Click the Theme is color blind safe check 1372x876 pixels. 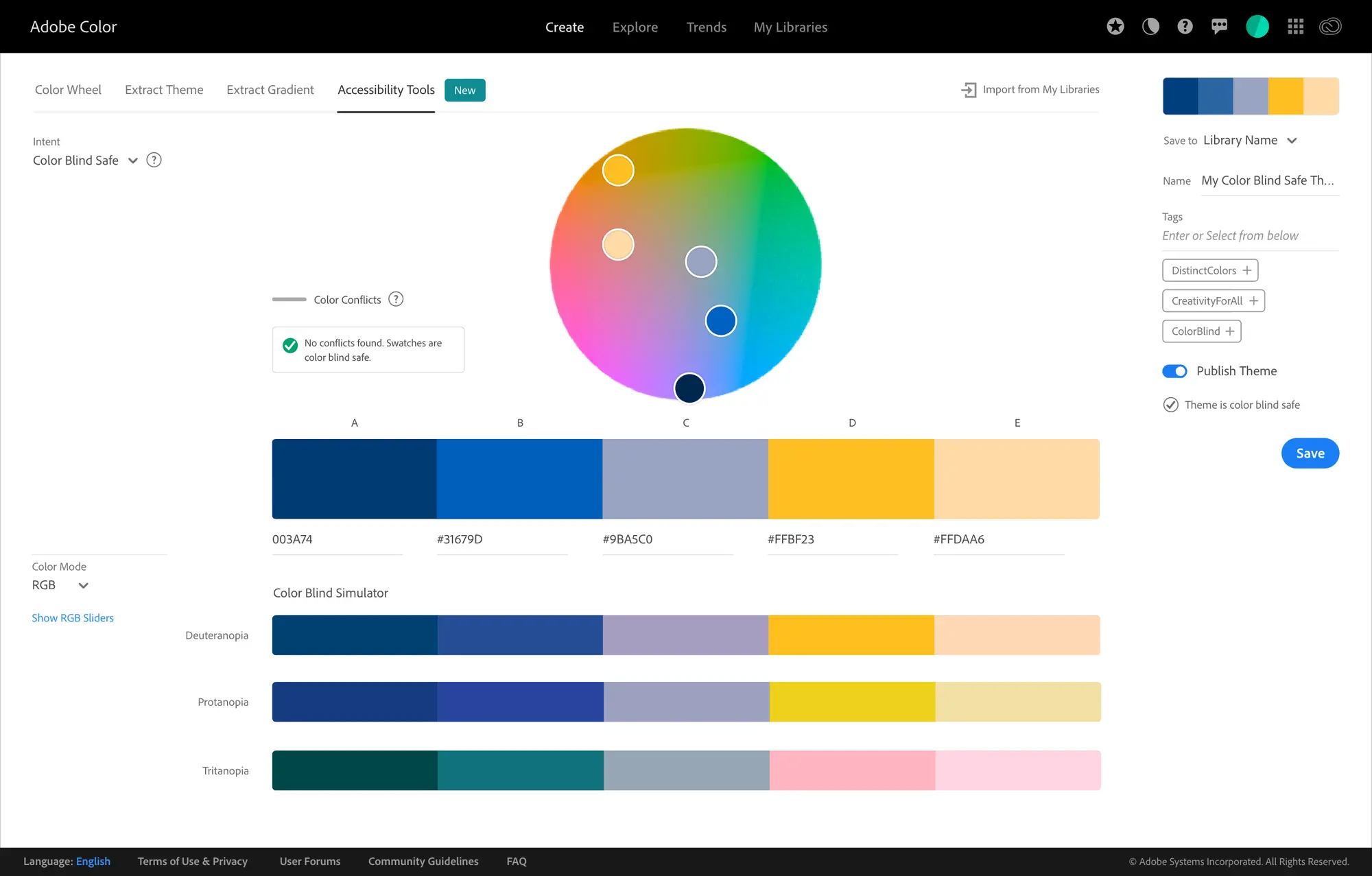click(x=1171, y=405)
